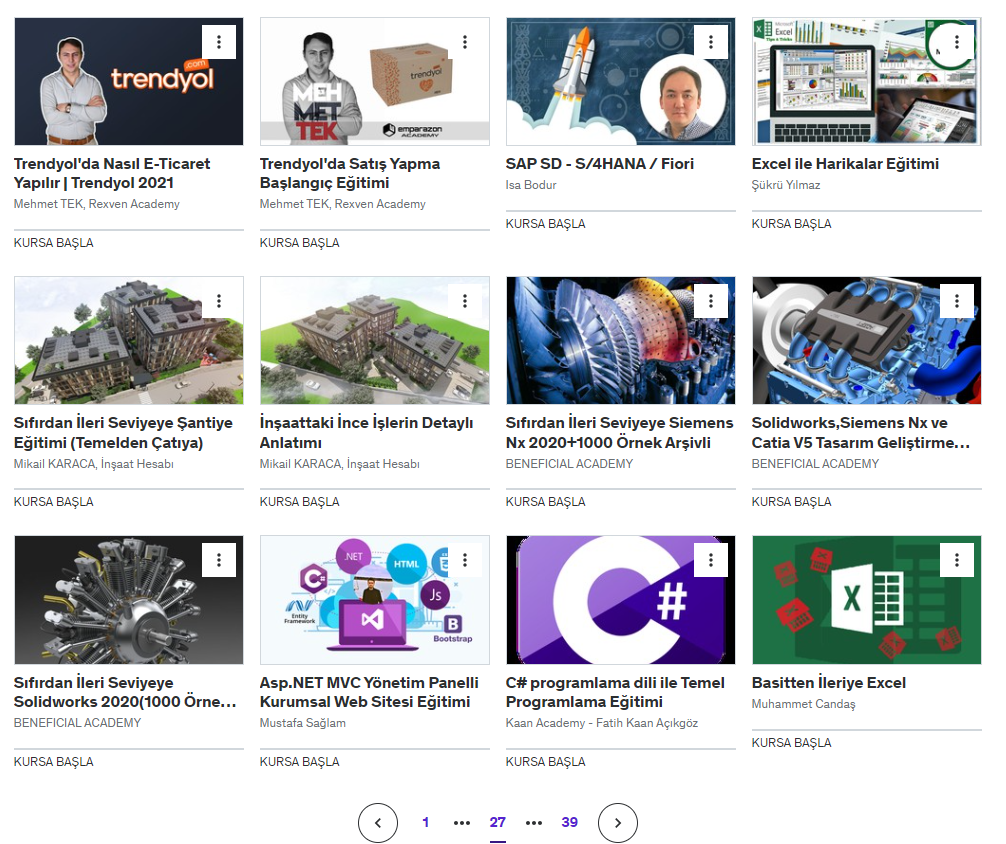This screenshot has height=844, width=1006.
Task: Jump to last page 39
Action: [570, 822]
